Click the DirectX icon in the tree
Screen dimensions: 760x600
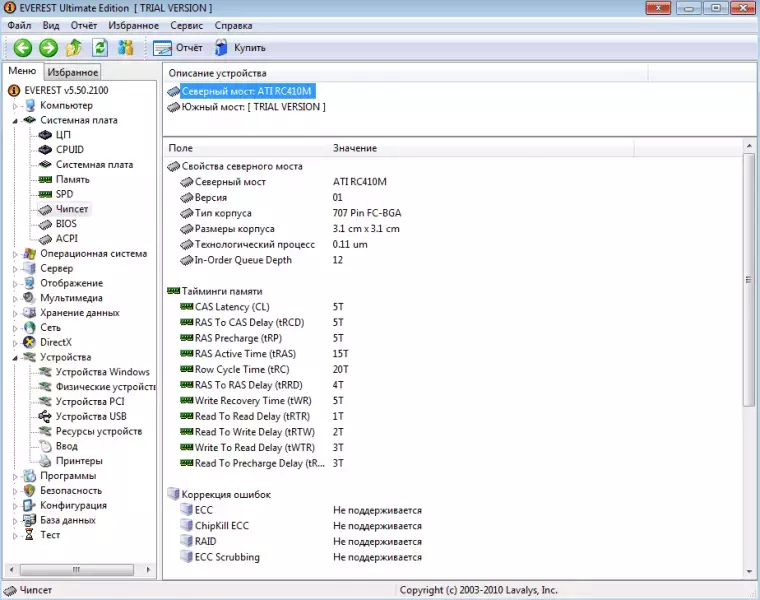pyautogui.click(x=30, y=342)
